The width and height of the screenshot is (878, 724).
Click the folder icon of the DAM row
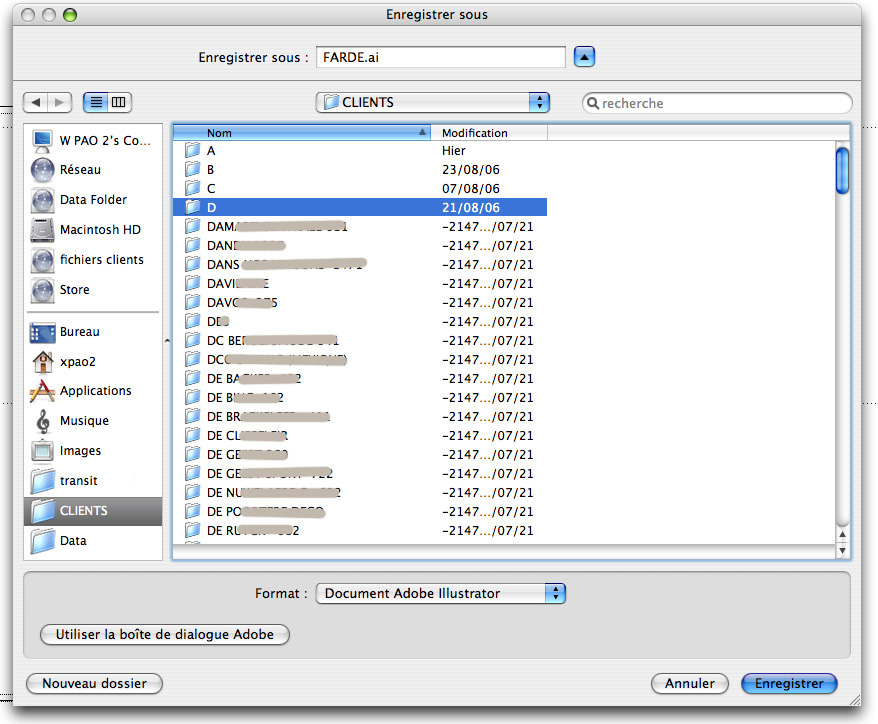click(x=193, y=226)
